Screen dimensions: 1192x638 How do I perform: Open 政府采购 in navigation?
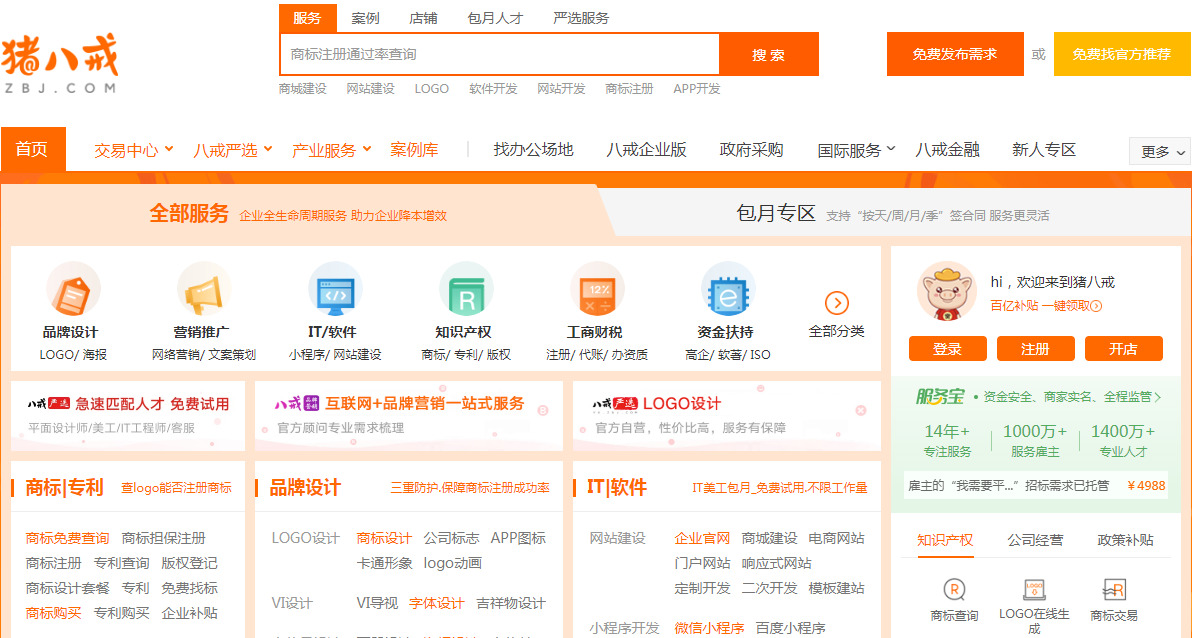[751, 150]
